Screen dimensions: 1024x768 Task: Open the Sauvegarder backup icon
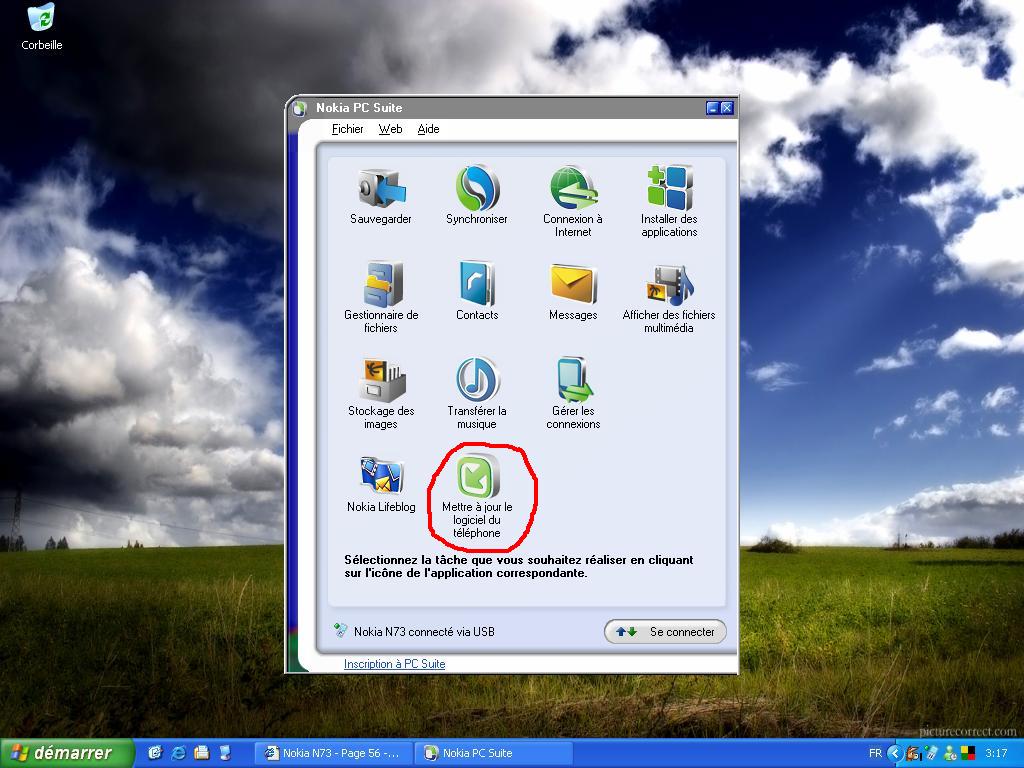pyautogui.click(x=381, y=188)
